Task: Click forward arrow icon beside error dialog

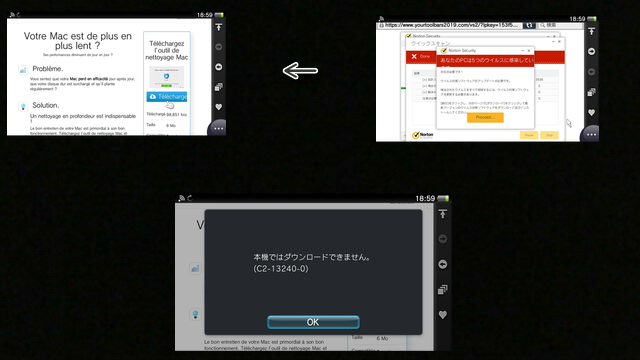Action: point(443,239)
